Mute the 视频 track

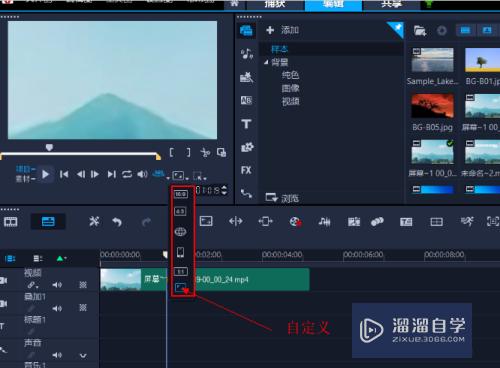tap(57, 285)
